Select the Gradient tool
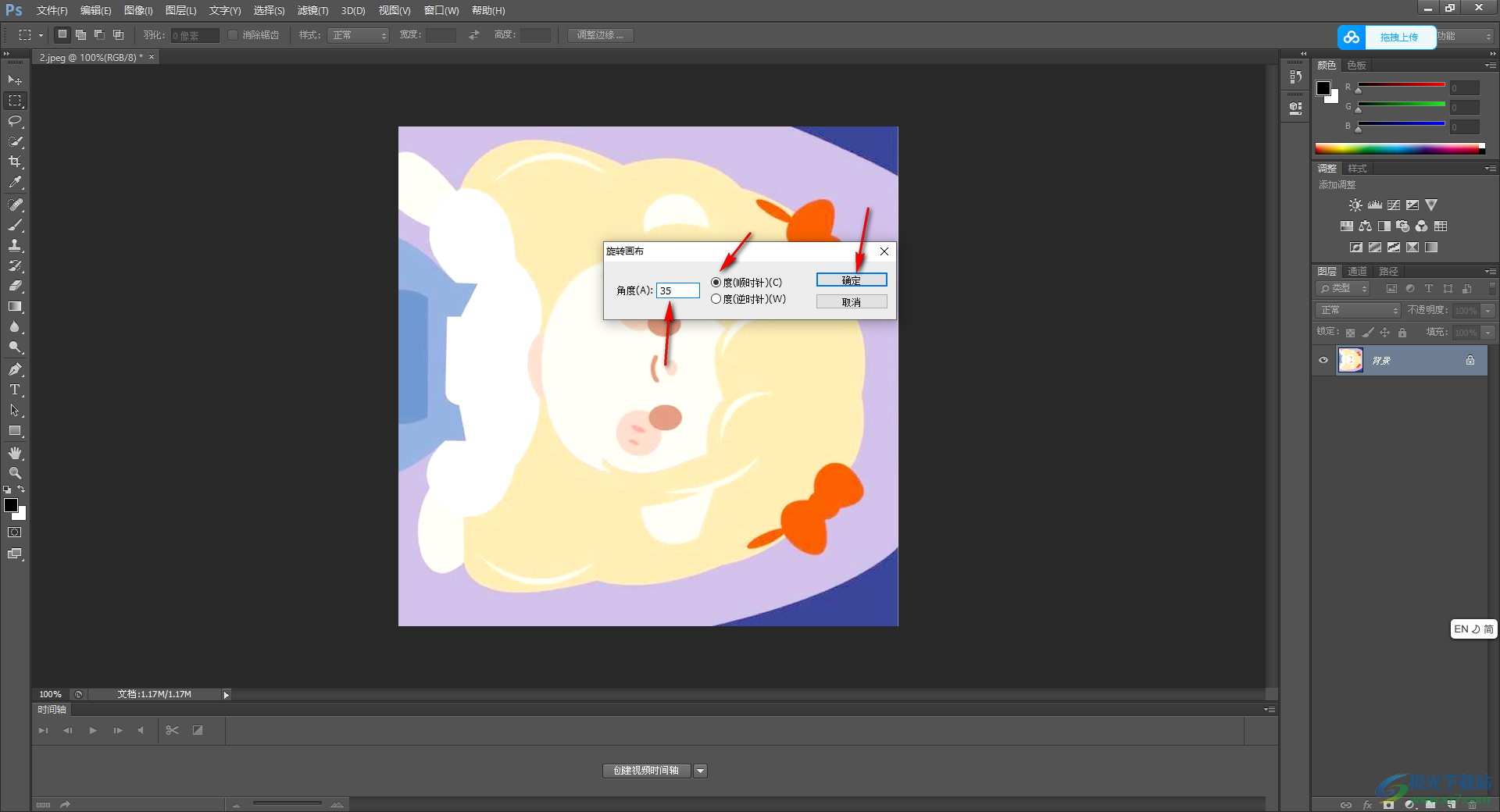The width and height of the screenshot is (1500, 812). click(x=15, y=307)
